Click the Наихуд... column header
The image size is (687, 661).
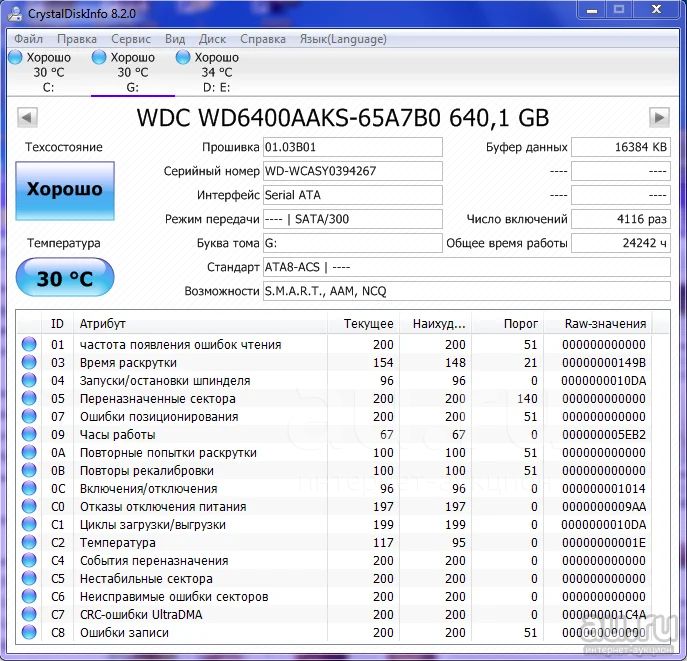[435, 324]
